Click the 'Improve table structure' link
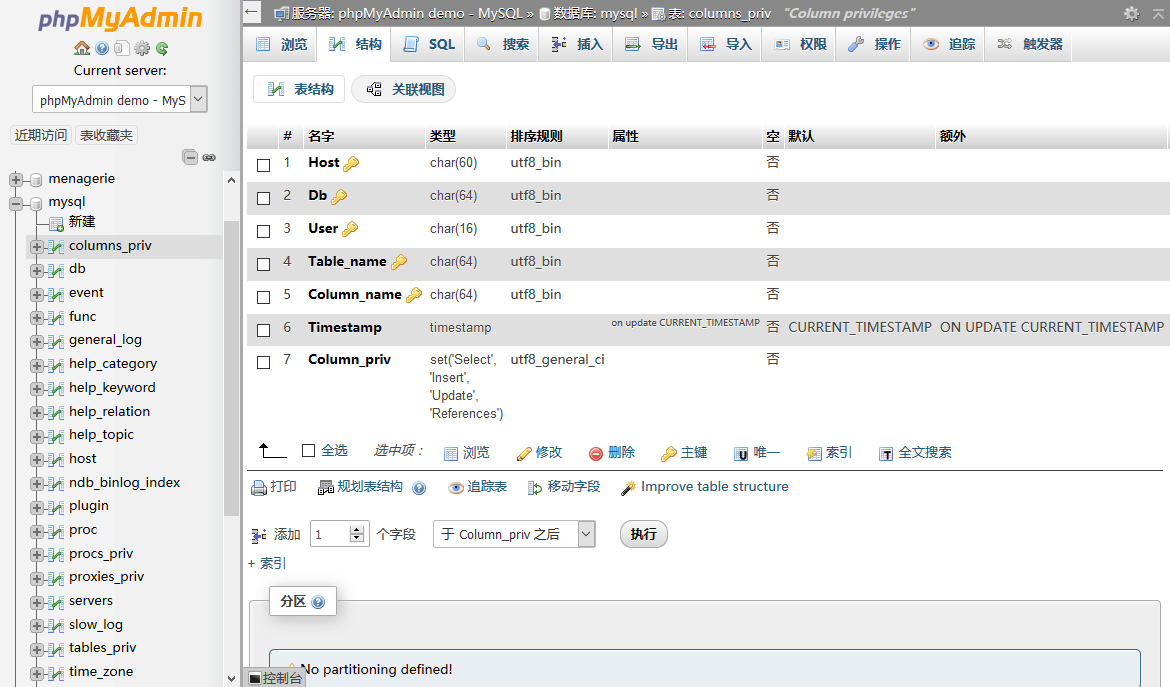This screenshot has width=1170, height=687. pyautogui.click(x=714, y=487)
